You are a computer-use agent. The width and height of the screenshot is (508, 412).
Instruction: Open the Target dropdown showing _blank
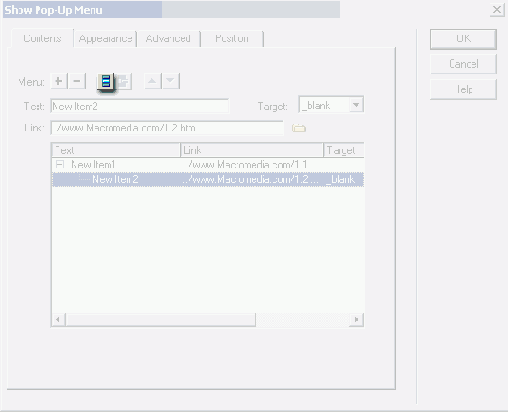tap(331, 105)
